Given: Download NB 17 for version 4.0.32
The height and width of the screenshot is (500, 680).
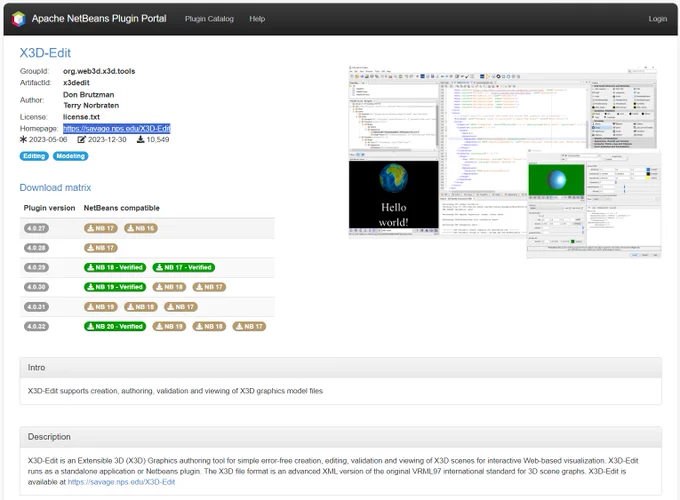Looking at the screenshot, I should click(249, 326).
